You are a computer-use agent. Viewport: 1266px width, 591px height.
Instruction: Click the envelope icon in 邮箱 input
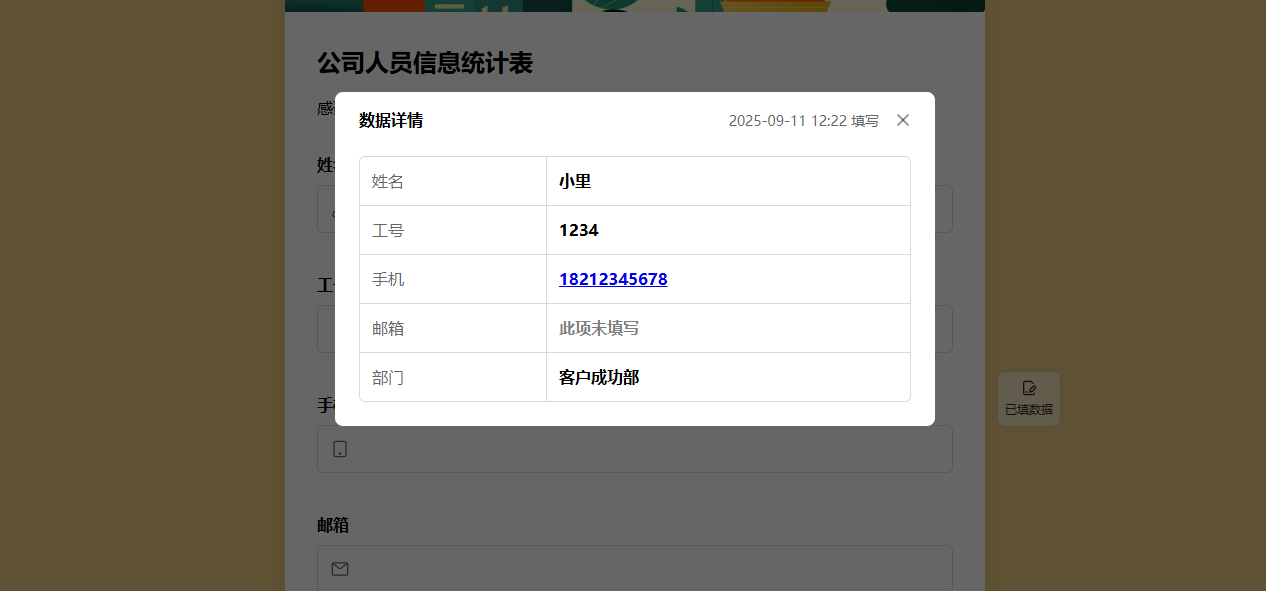click(x=340, y=569)
